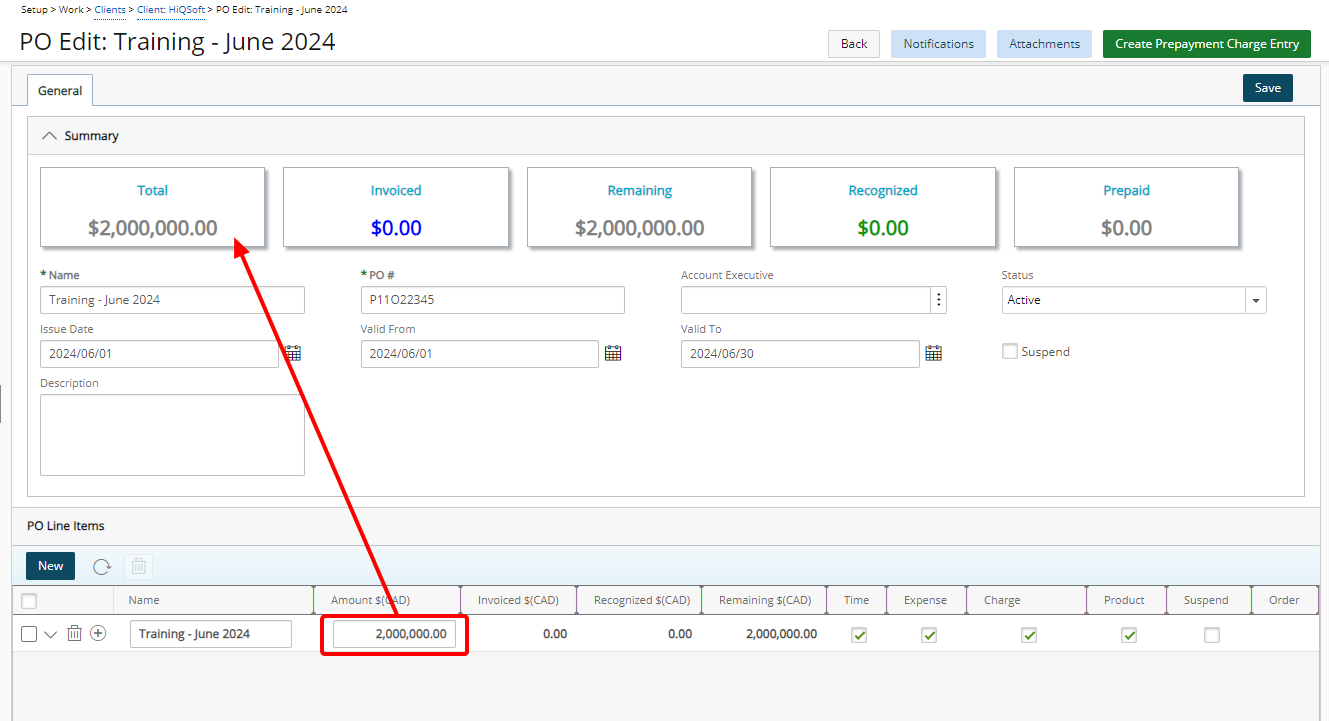This screenshot has width=1329, height=721.
Task: Go to Client: HiQSoft breadcrumb link
Action: pos(171,9)
